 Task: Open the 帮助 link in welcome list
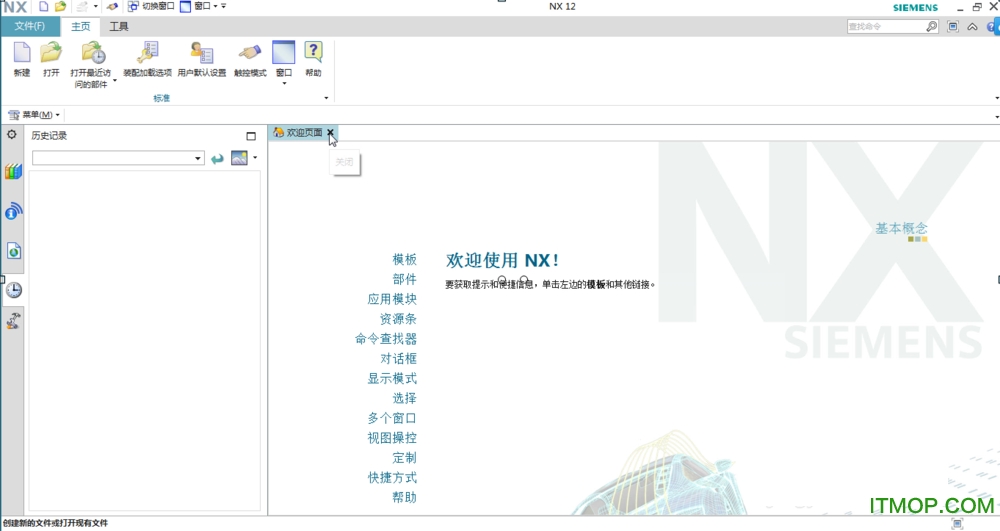(x=404, y=497)
